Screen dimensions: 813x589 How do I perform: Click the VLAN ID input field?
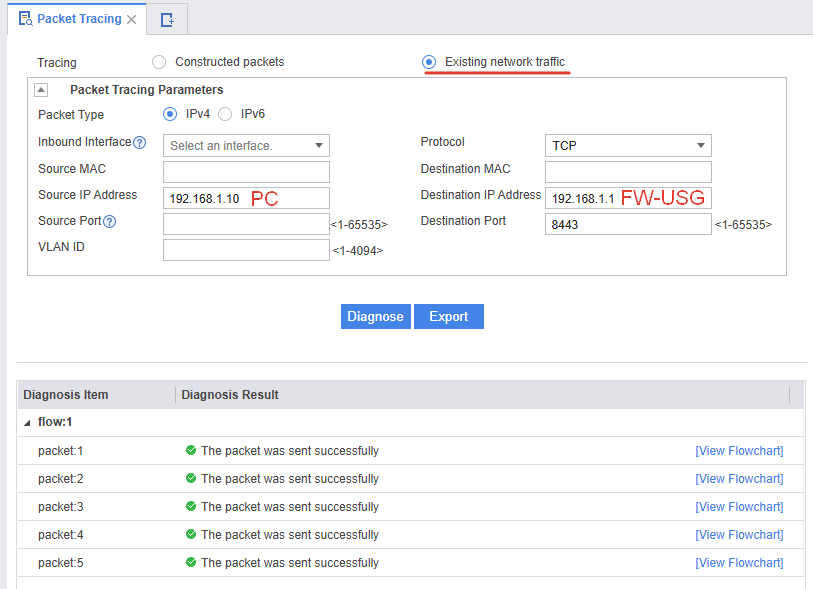coord(246,249)
